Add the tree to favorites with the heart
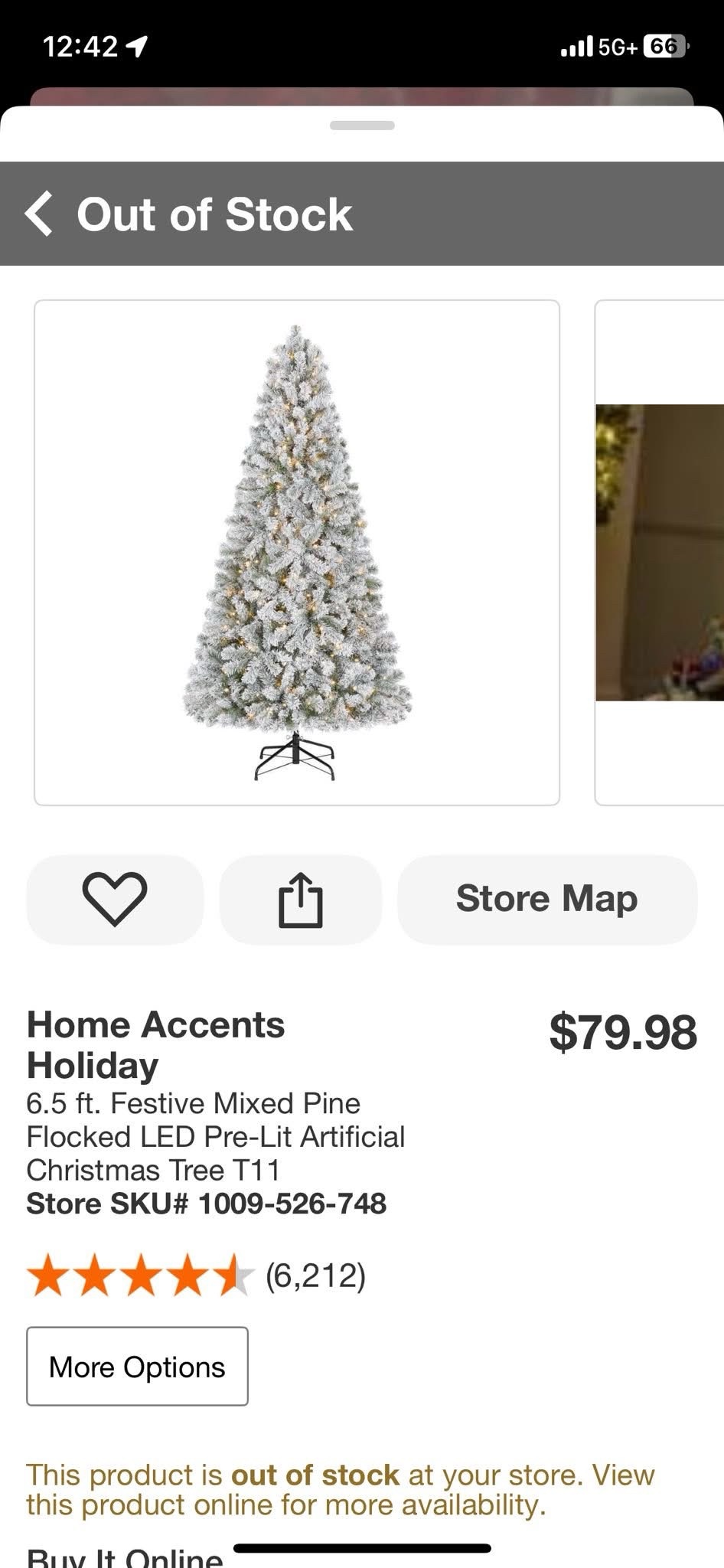This screenshot has width=724, height=1568. click(115, 899)
